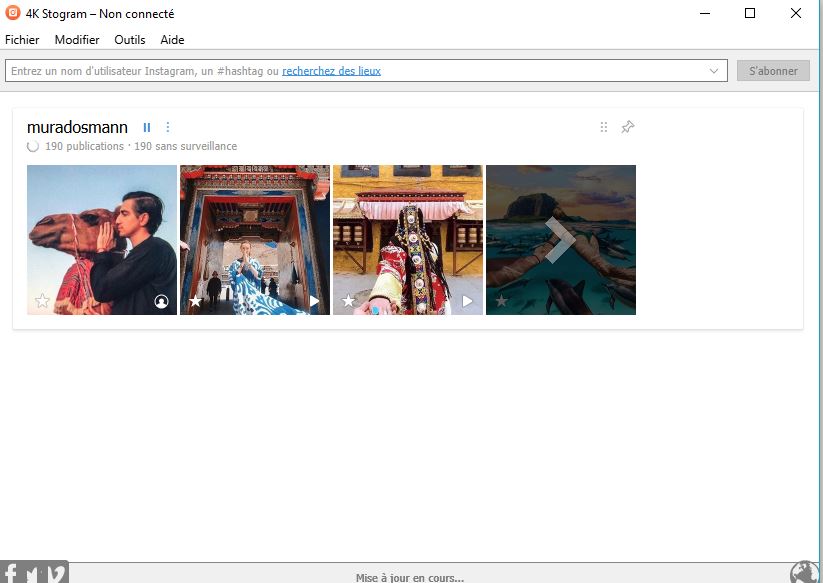The height and width of the screenshot is (583, 823).
Task: Open the three-dot options for muradosmann
Action: (x=168, y=127)
